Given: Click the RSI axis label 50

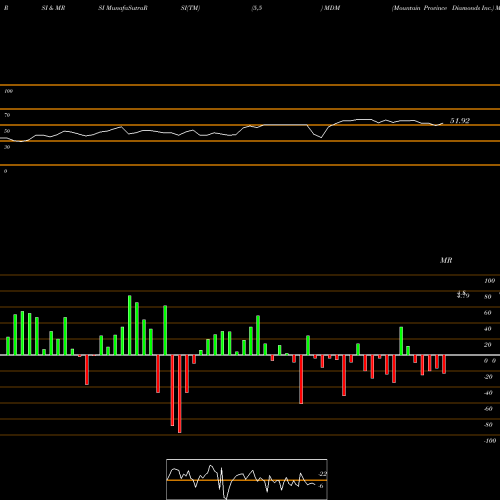Looking at the screenshot, I should [x=7, y=131].
